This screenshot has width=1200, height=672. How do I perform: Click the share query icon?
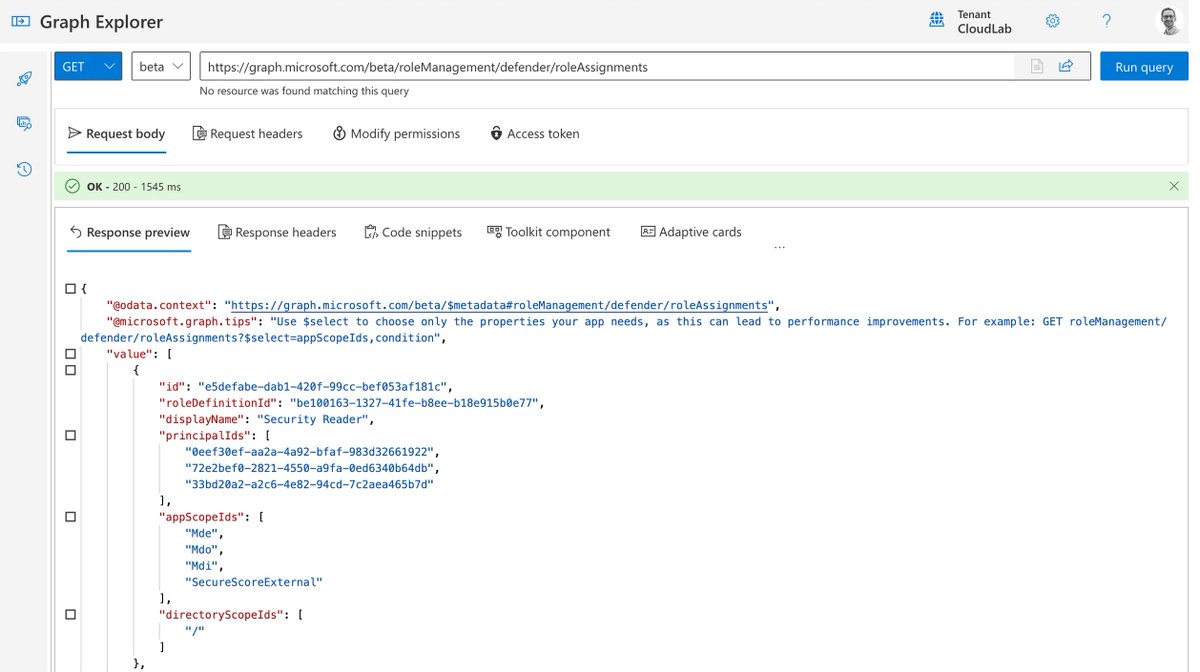(x=1066, y=66)
